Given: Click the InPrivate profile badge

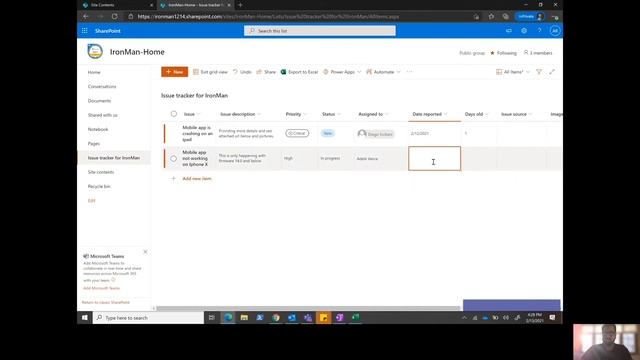Looking at the screenshot, I should pos(530,16).
